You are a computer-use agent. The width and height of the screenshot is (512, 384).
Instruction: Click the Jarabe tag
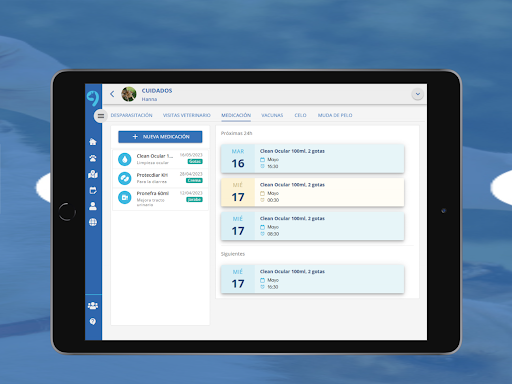pos(194,200)
